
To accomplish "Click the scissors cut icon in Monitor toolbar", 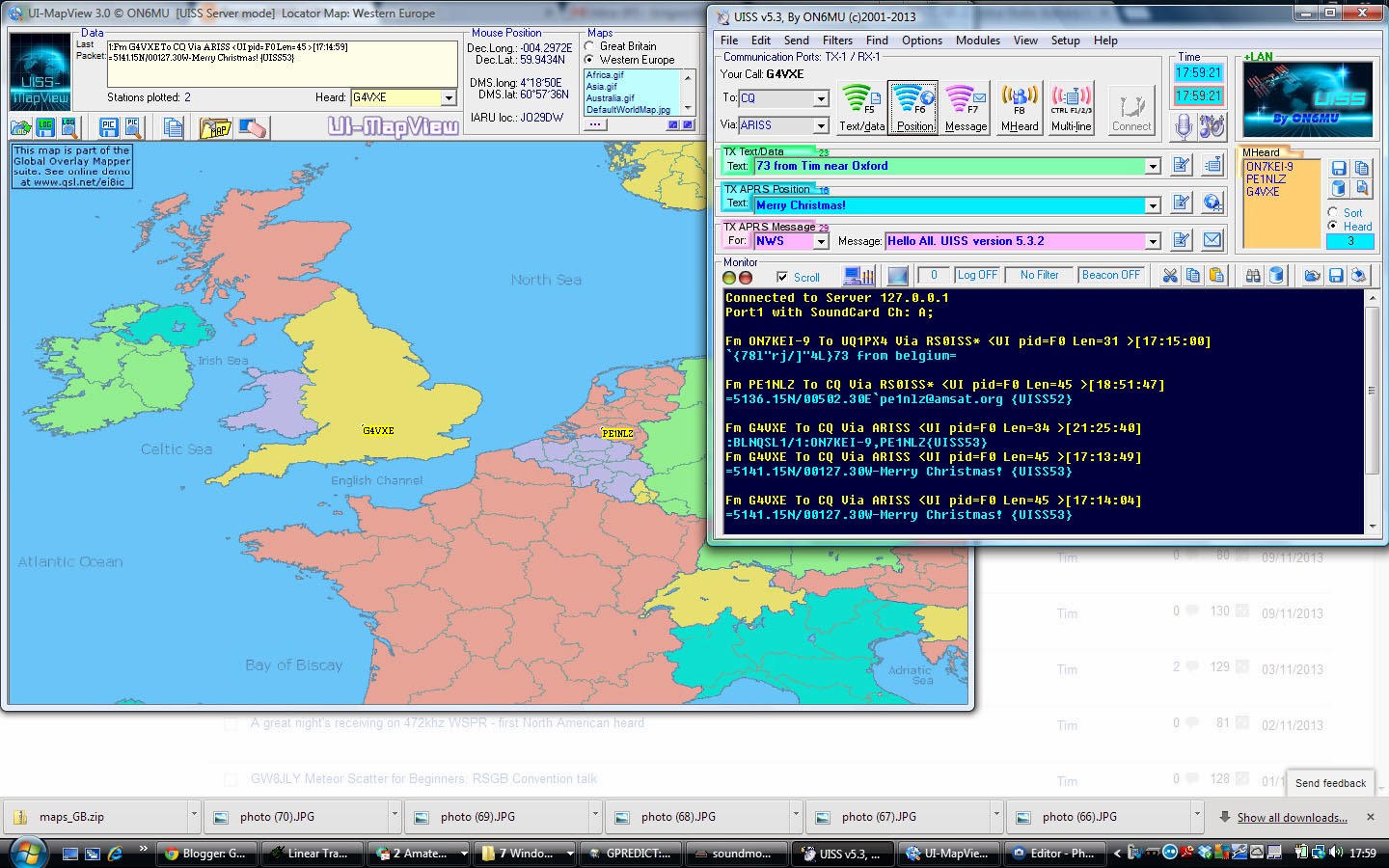I will [1170, 276].
